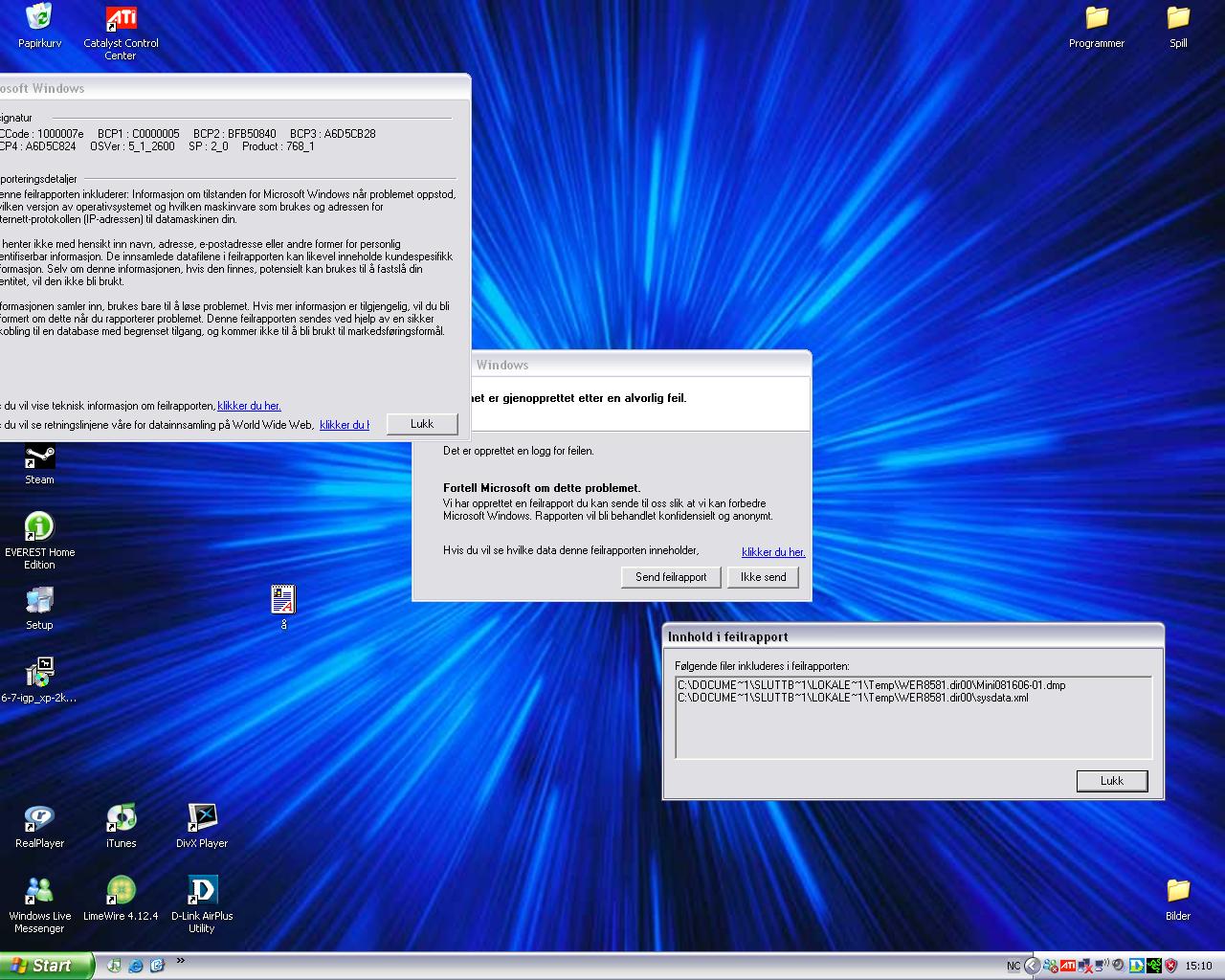Viewport: 1225px width, 980px height.
Task: Click volume speaker tray icon
Action: 1119,965
